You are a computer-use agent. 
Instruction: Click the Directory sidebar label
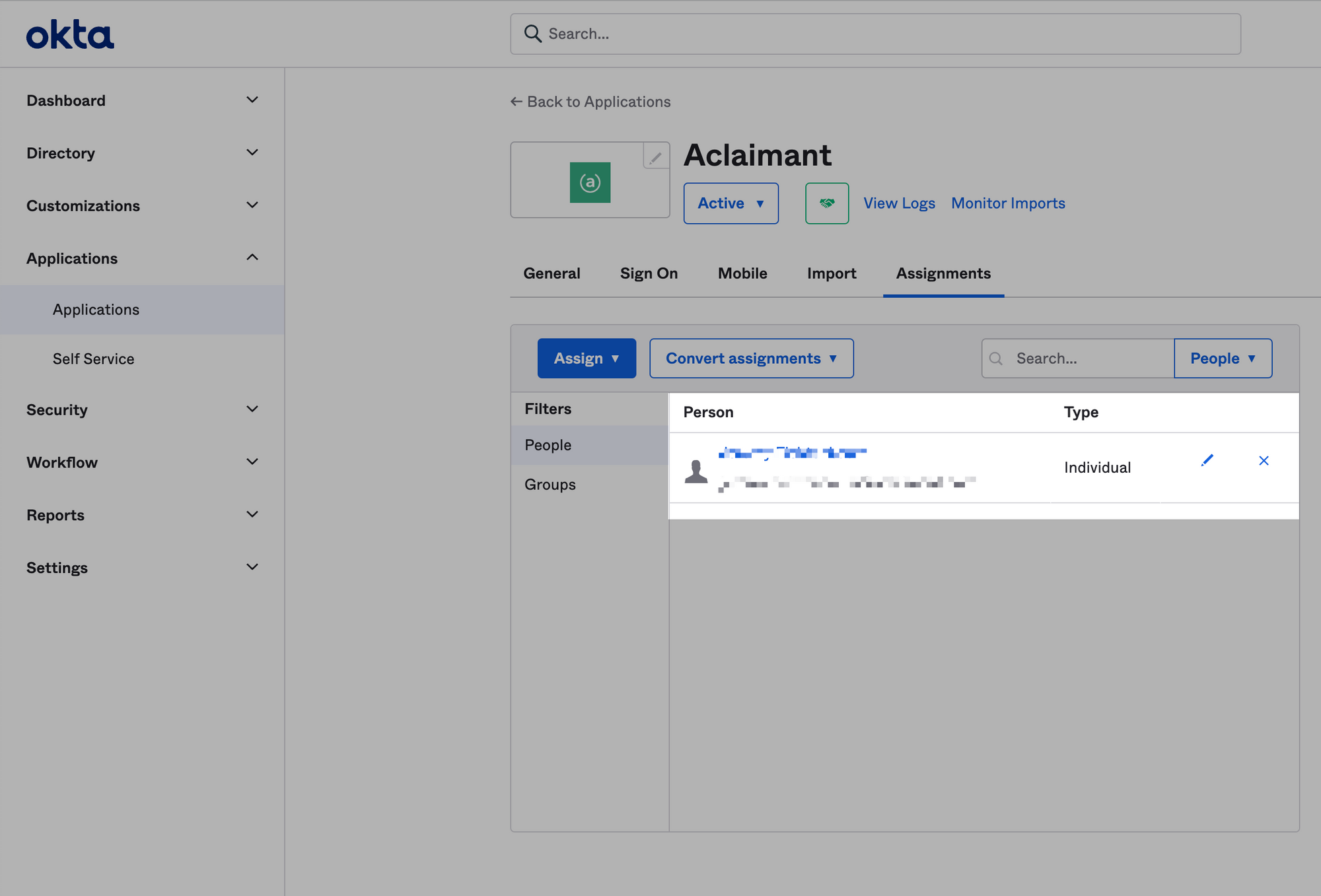point(61,153)
